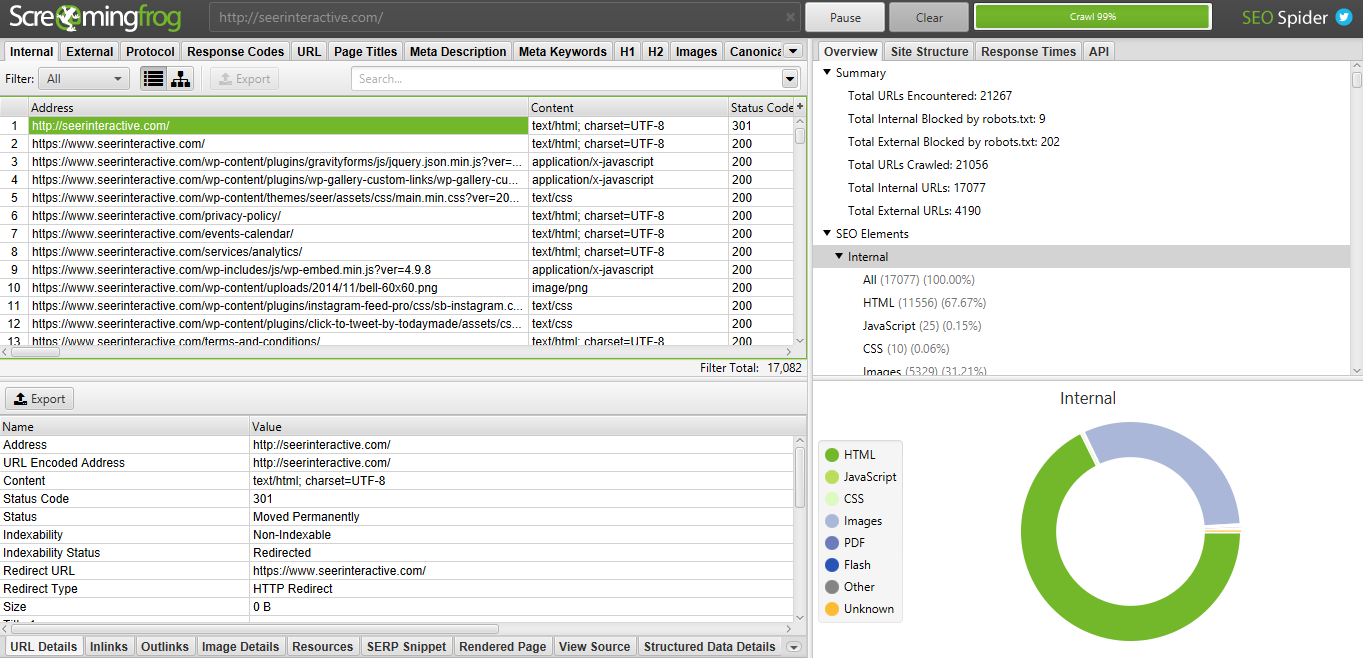The width and height of the screenshot is (1363, 658).
Task: Click the plus icon to add columns
Action: pos(800,107)
